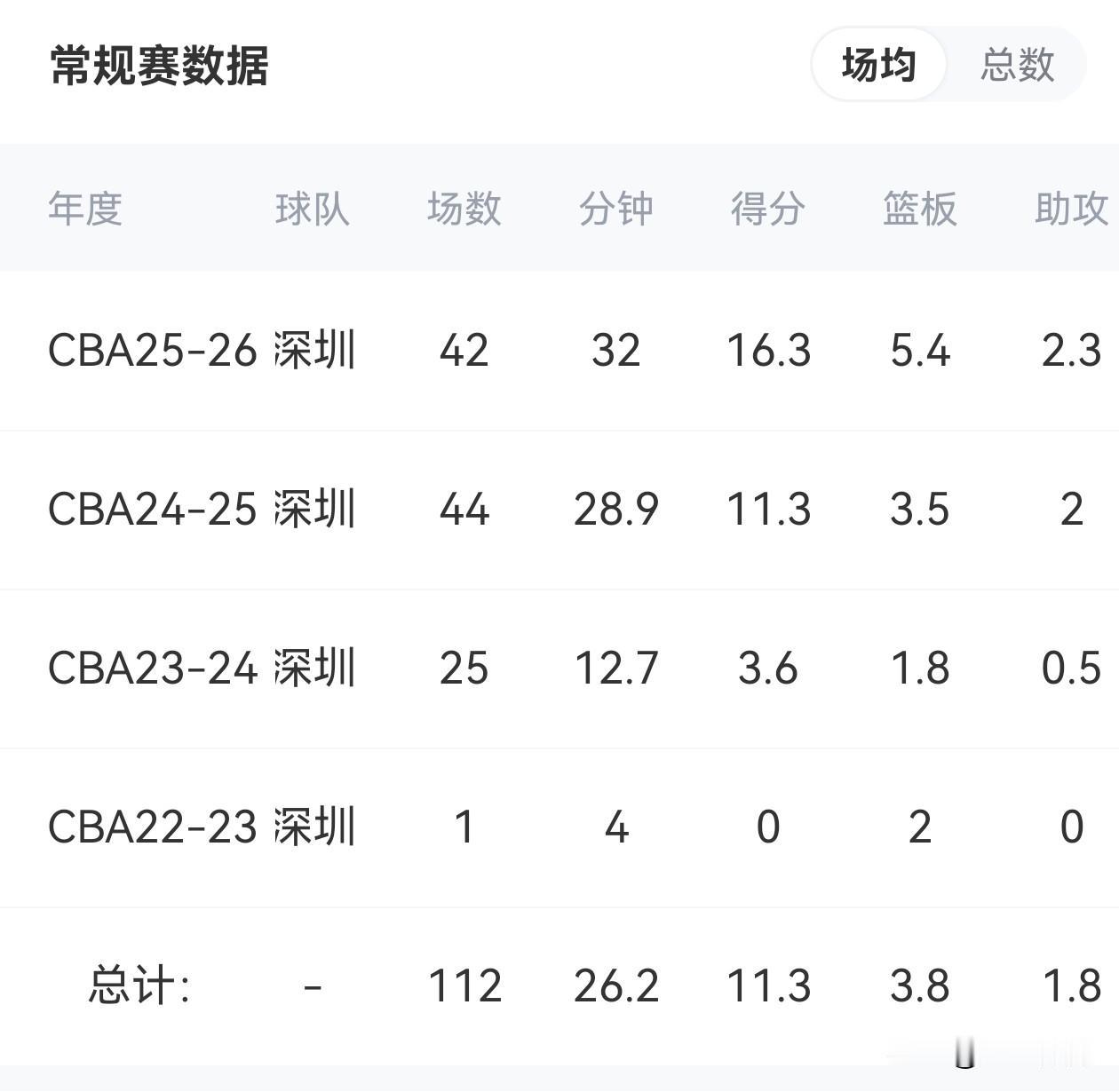The height and width of the screenshot is (1092, 1119).
Task: Sort by the 场数 column header
Action: coord(464,209)
